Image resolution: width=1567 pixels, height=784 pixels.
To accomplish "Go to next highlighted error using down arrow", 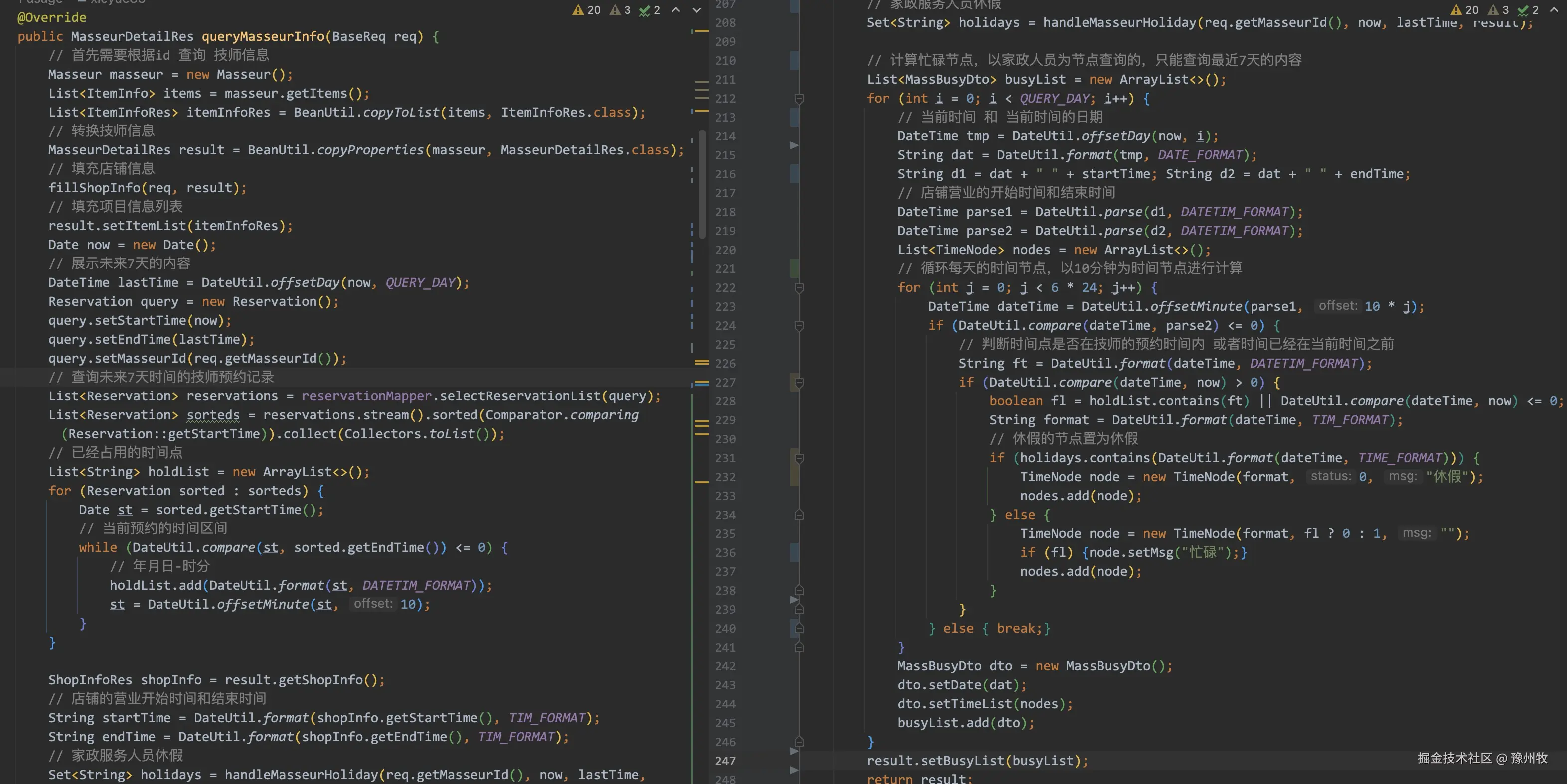I will 696,10.
